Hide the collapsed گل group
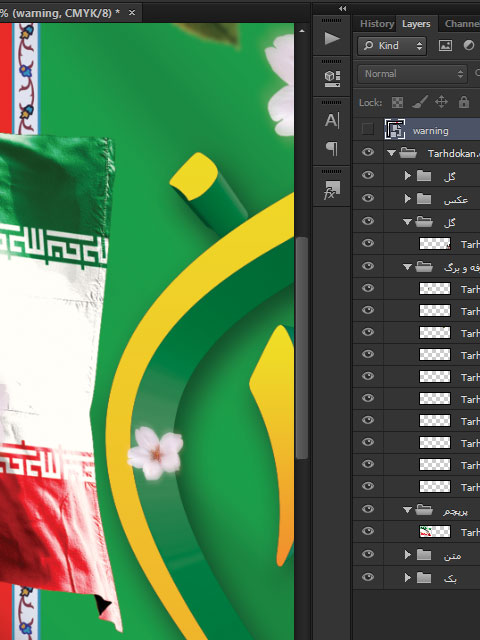The height and width of the screenshot is (640, 480). (x=368, y=176)
